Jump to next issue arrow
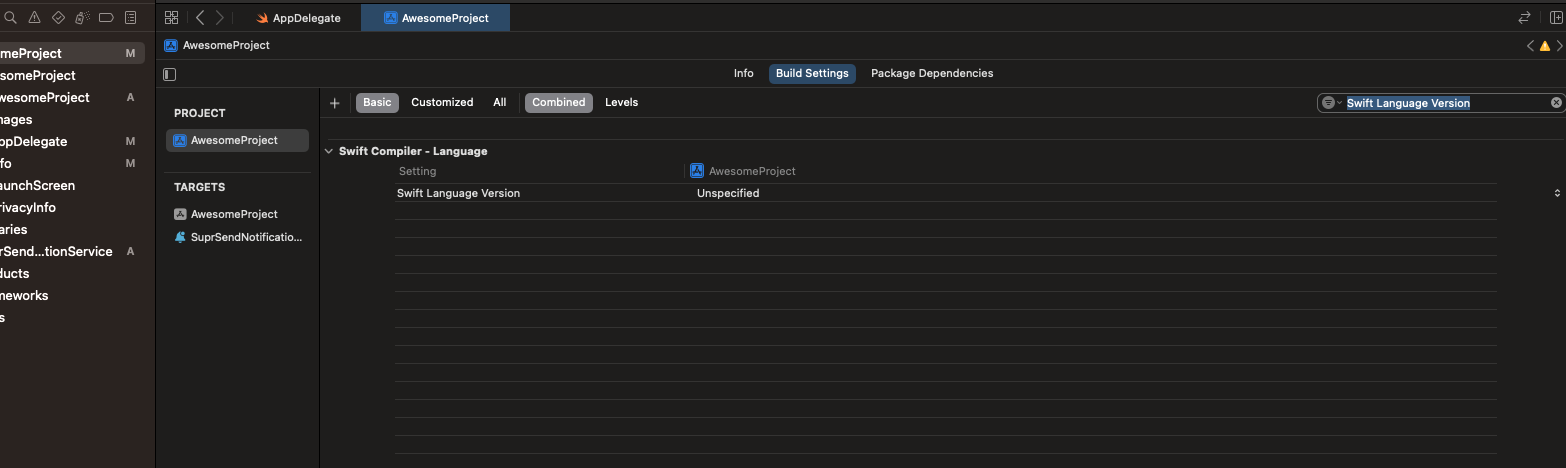This screenshot has width=1566, height=468. point(1559,46)
